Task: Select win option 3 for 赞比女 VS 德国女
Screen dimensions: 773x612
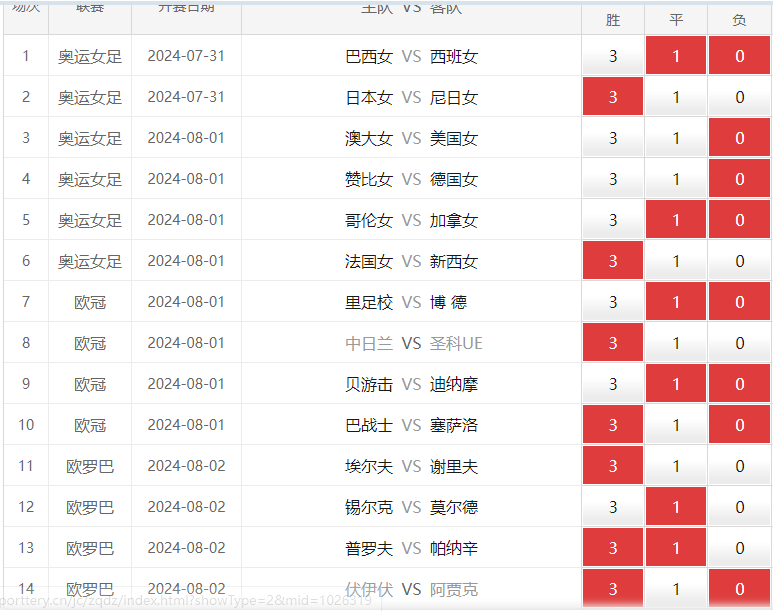Action: point(613,179)
